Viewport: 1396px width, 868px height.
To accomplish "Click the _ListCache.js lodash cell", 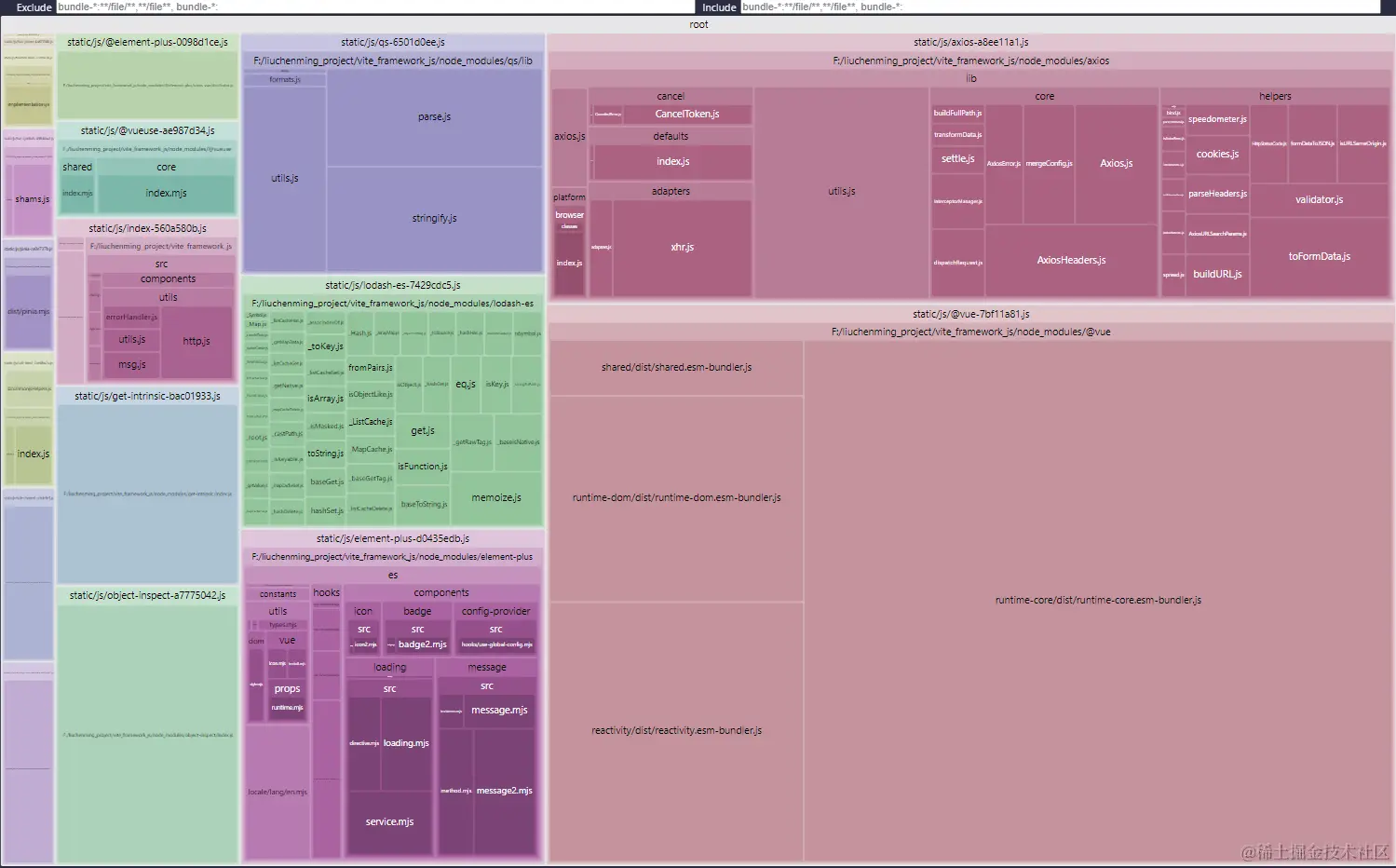I will point(371,423).
